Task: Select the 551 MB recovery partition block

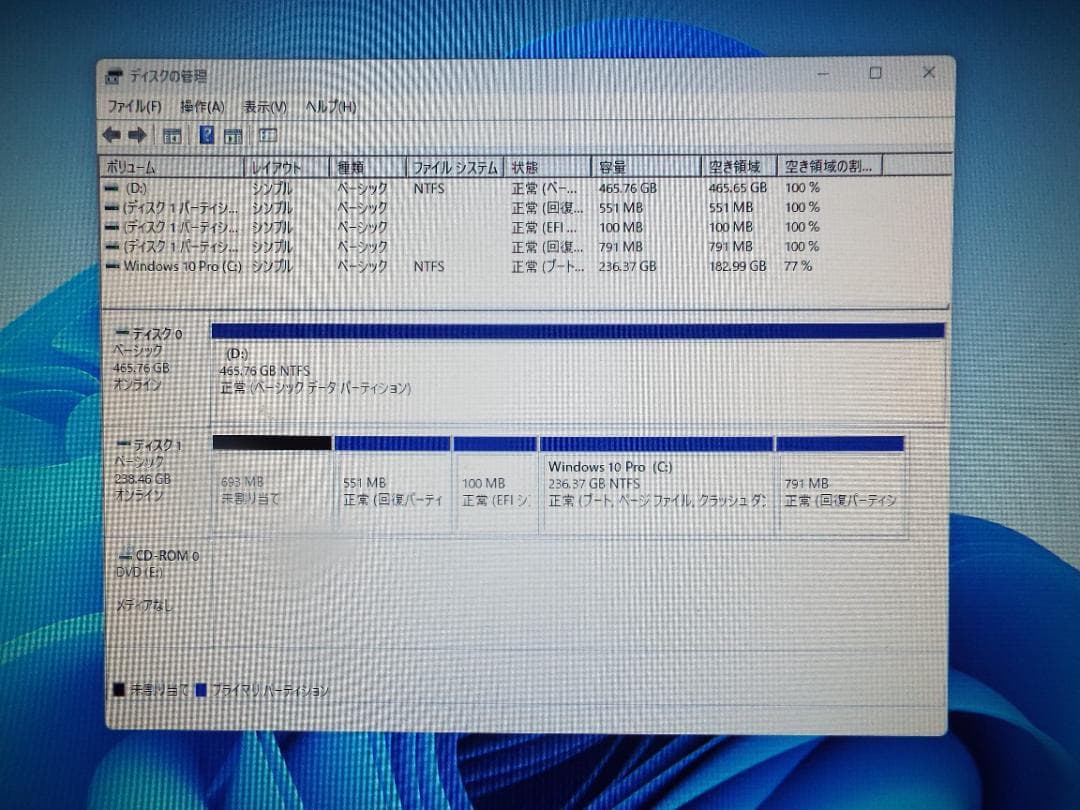Action: 390,485
